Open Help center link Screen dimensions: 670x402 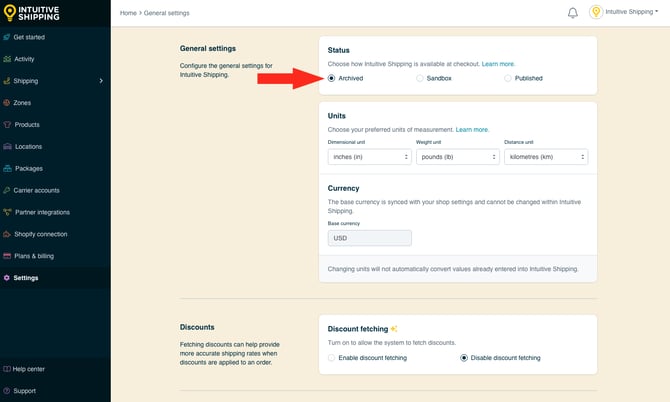(x=28, y=369)
